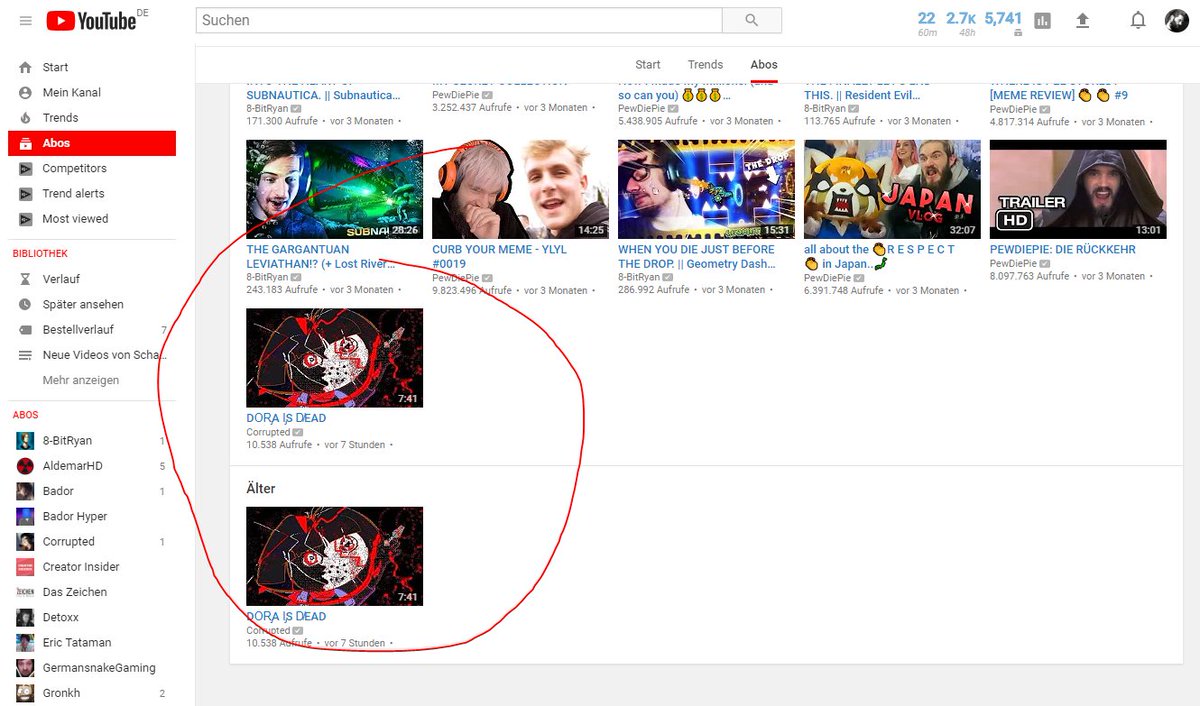Open the Japan Vlog thumbnail
1200x706 pixels.
892,189
